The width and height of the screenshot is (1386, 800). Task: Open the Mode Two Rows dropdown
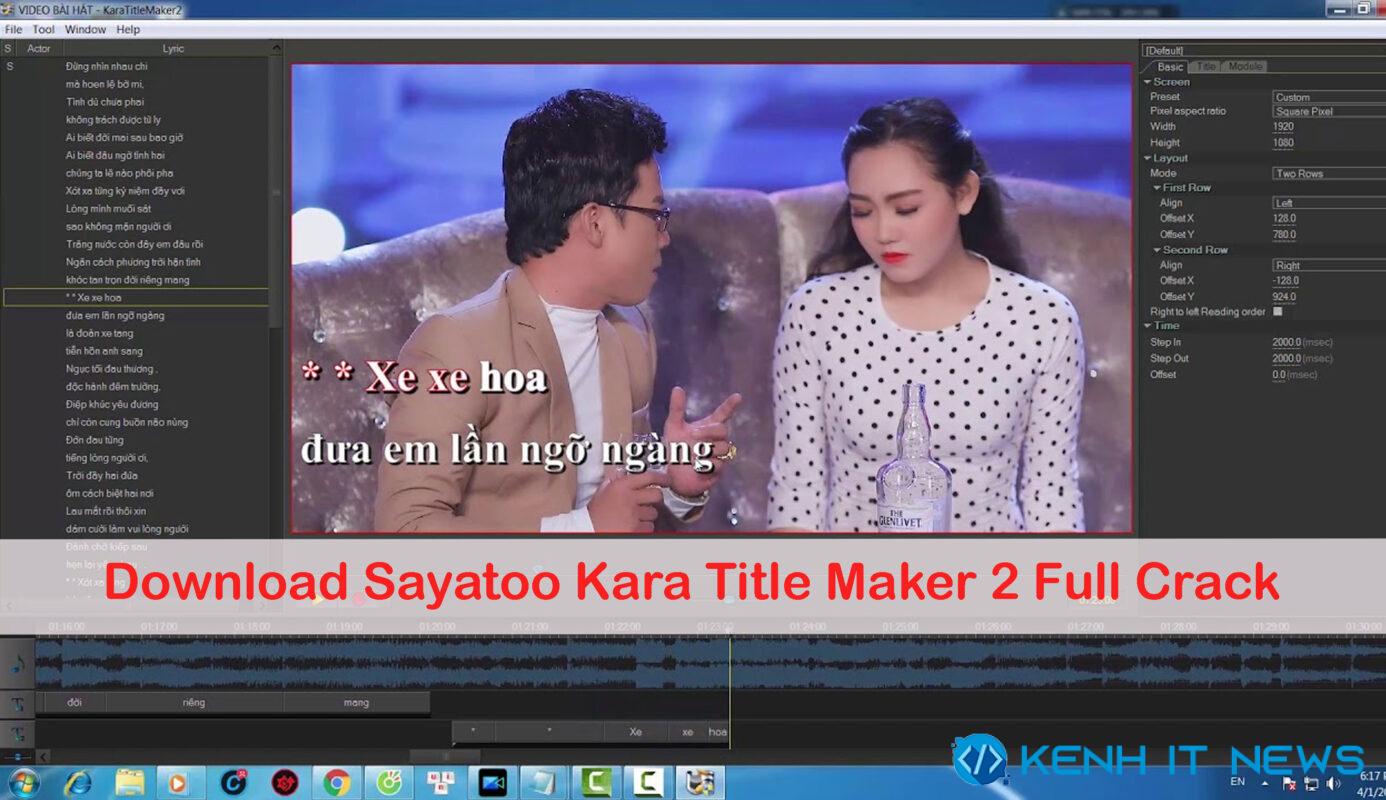pyautogui.click(x=1329, y=173)
